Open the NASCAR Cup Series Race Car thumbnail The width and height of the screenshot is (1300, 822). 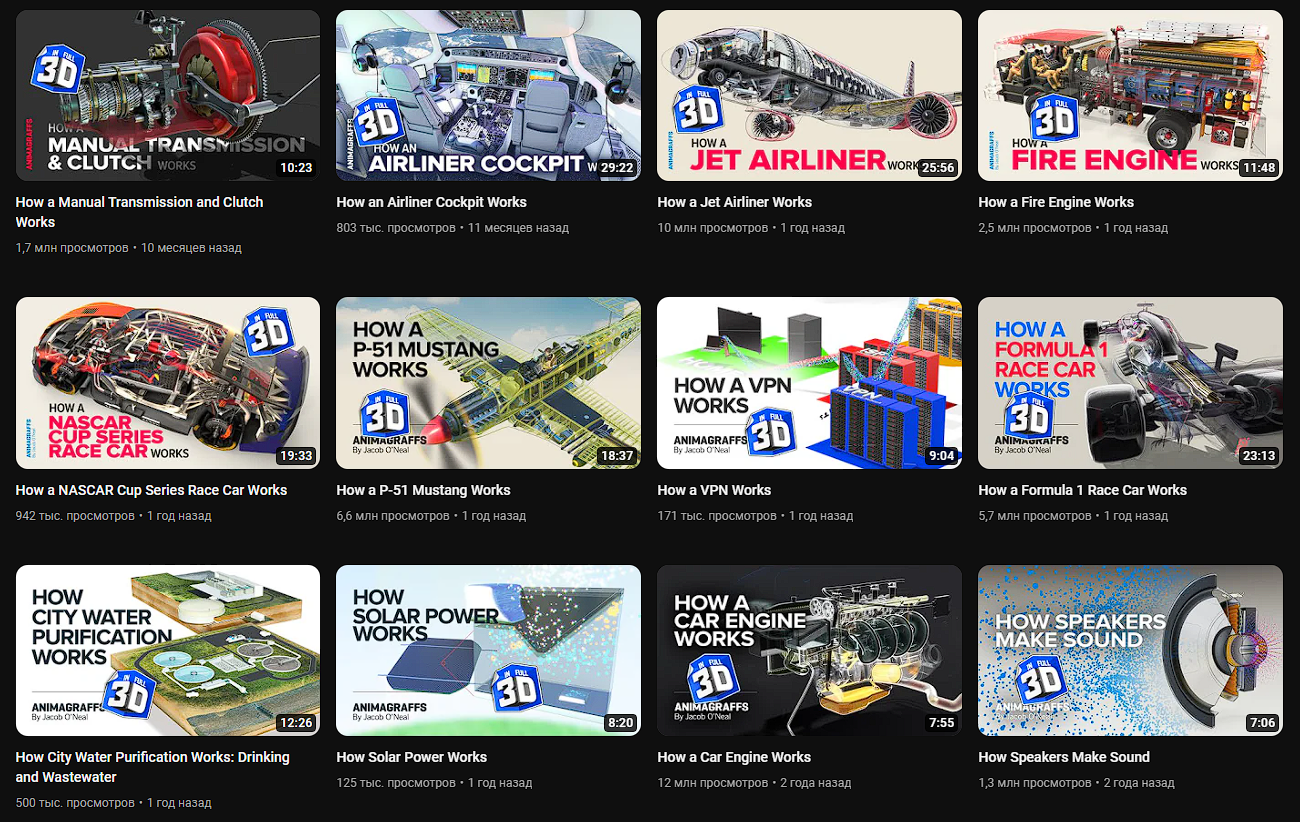point(168,383)
